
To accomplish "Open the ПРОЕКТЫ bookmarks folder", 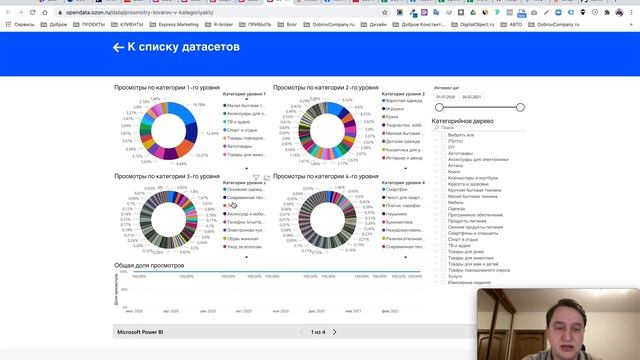I will (89, 24).
